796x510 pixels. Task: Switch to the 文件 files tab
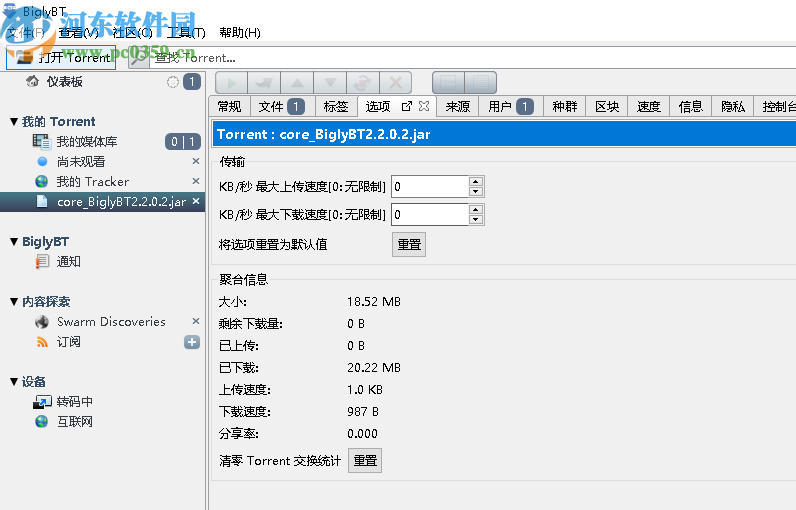[x=282, y=107]
